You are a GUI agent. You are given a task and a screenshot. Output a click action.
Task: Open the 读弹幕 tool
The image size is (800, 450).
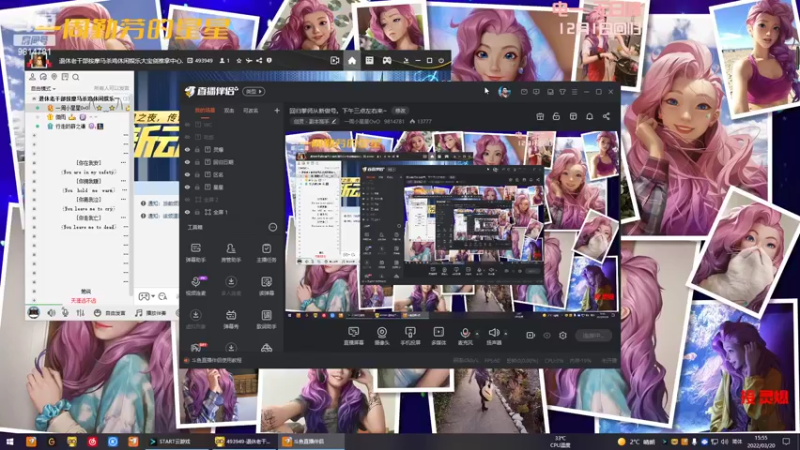266,286
